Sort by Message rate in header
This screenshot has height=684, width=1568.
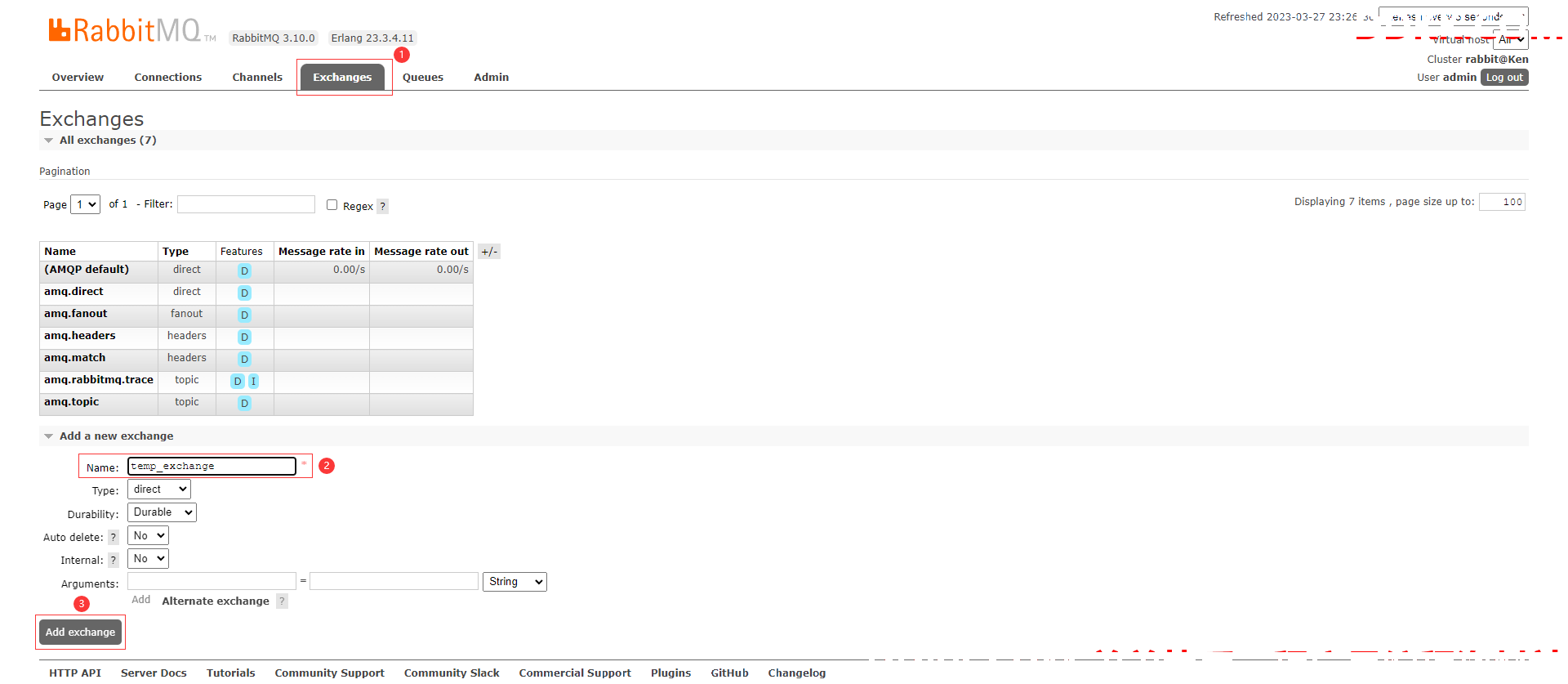click(x=322, y=251)
